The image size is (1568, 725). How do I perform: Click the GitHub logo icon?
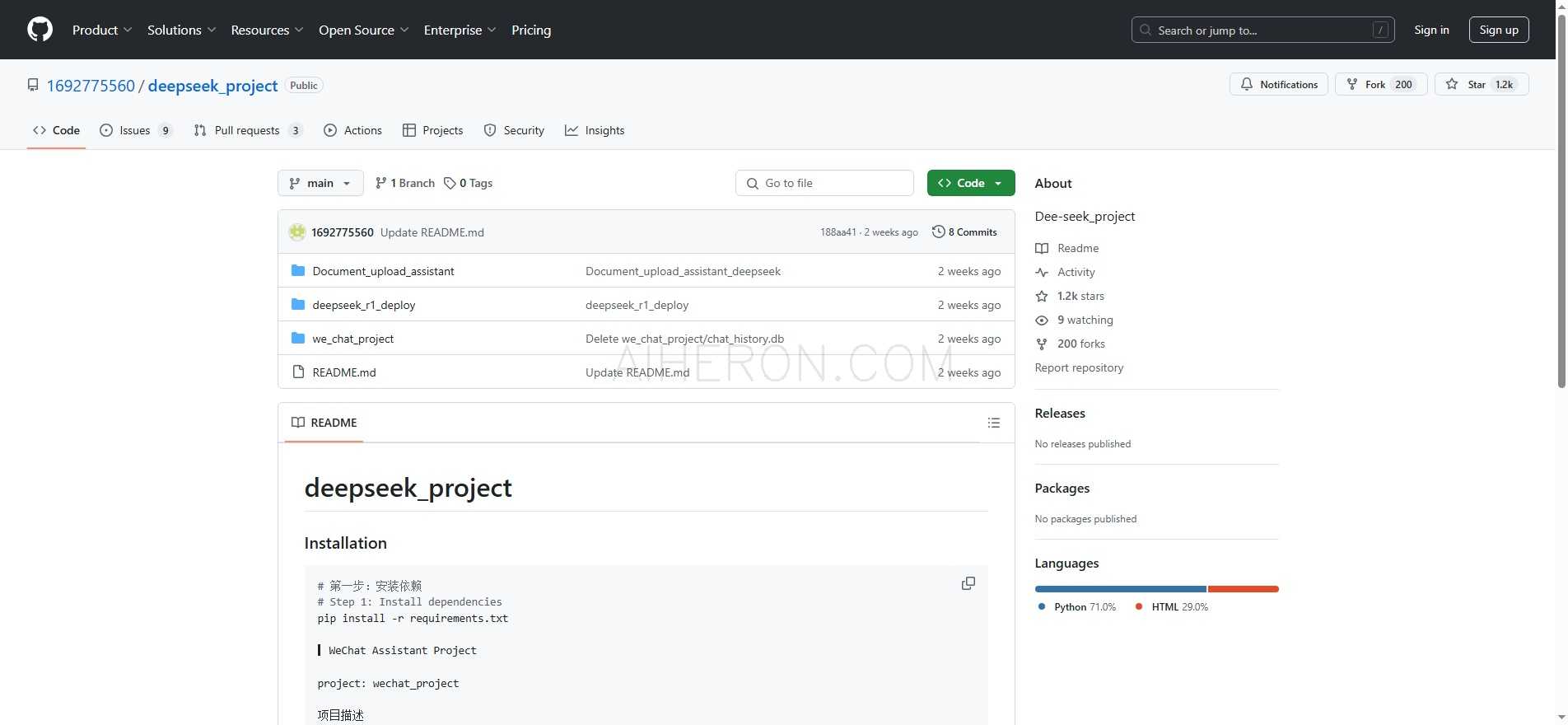pos(40,30)
